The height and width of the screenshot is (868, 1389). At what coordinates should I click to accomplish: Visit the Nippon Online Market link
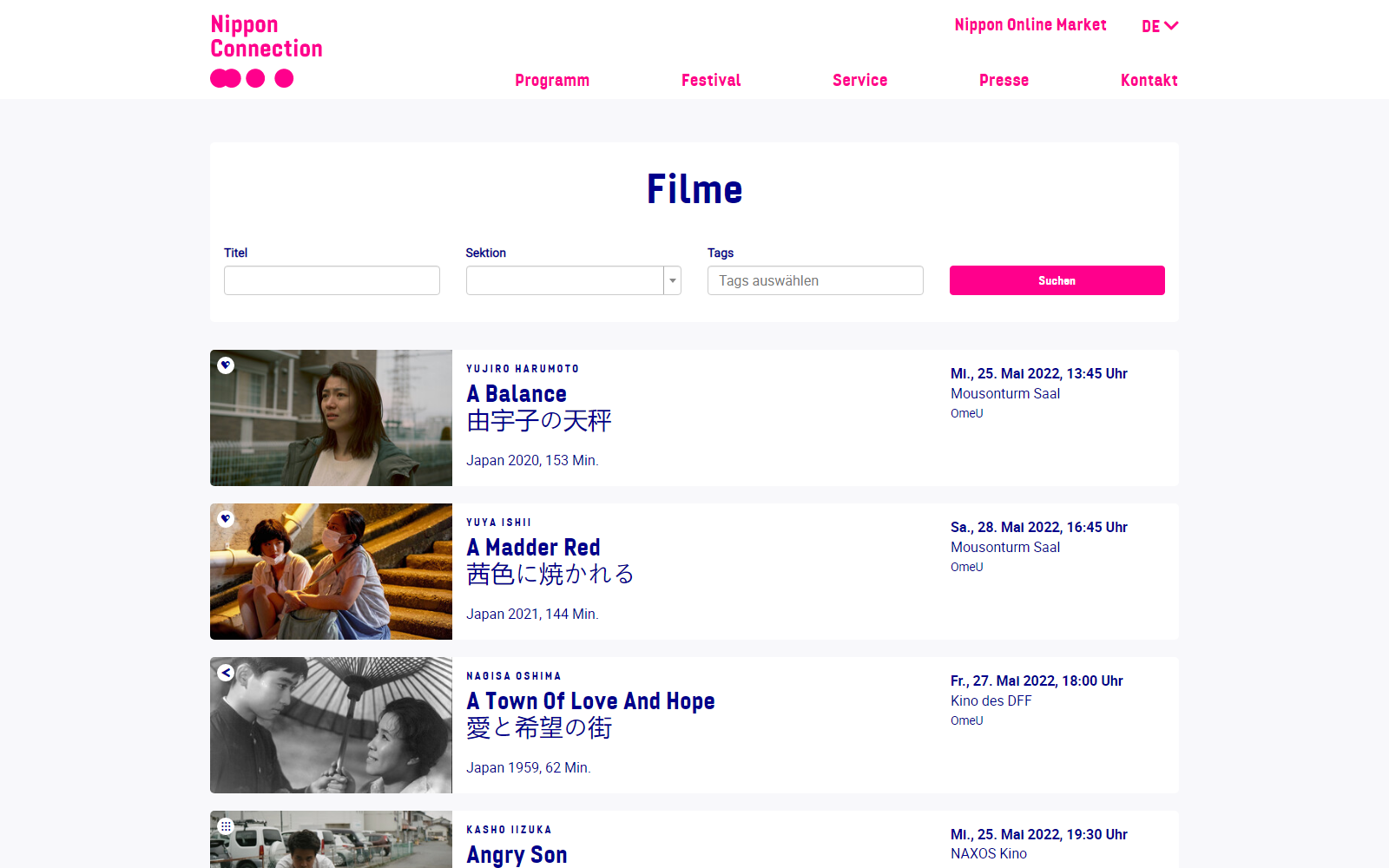coord(1030,25)
